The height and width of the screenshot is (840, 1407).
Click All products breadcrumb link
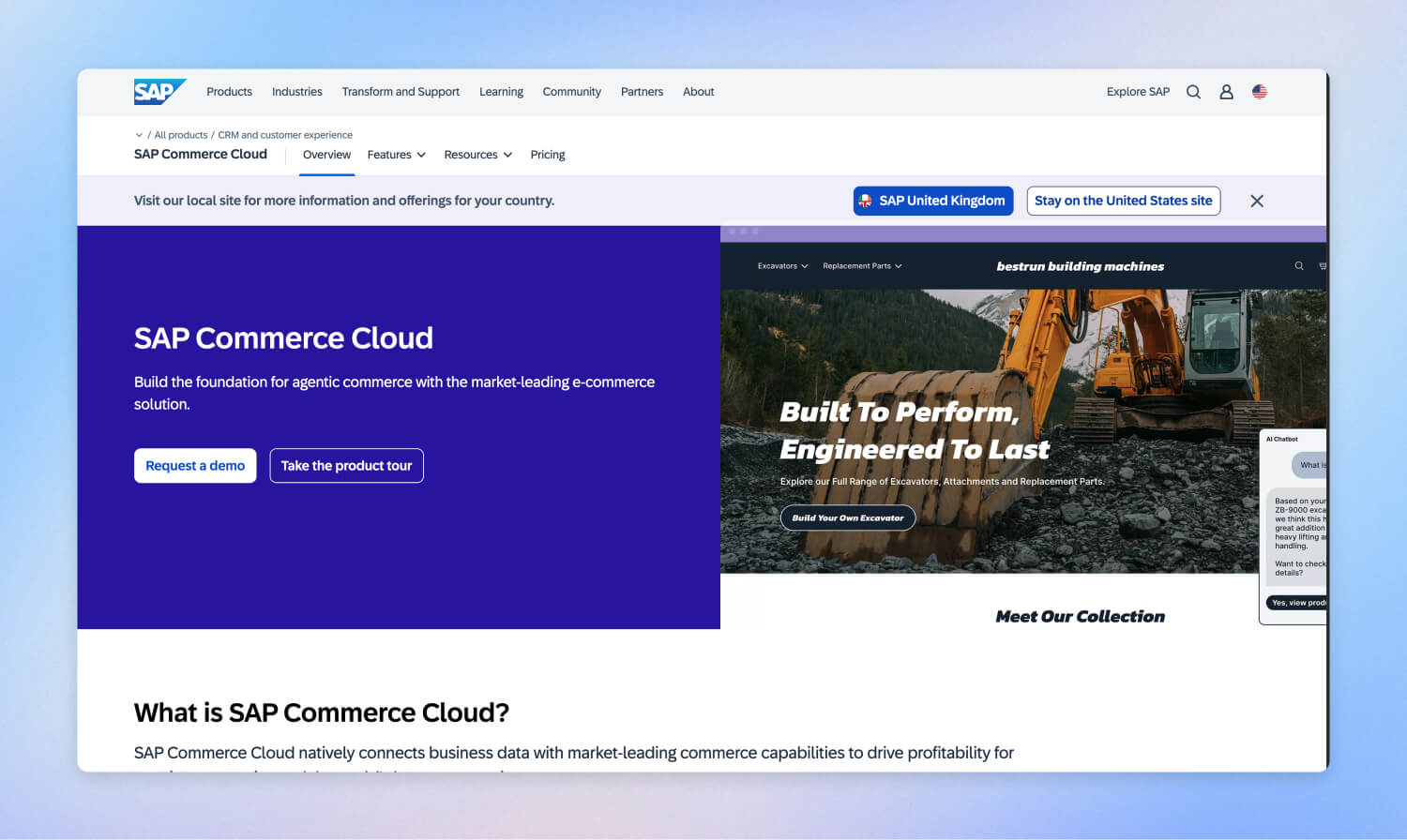click(181, 135)
